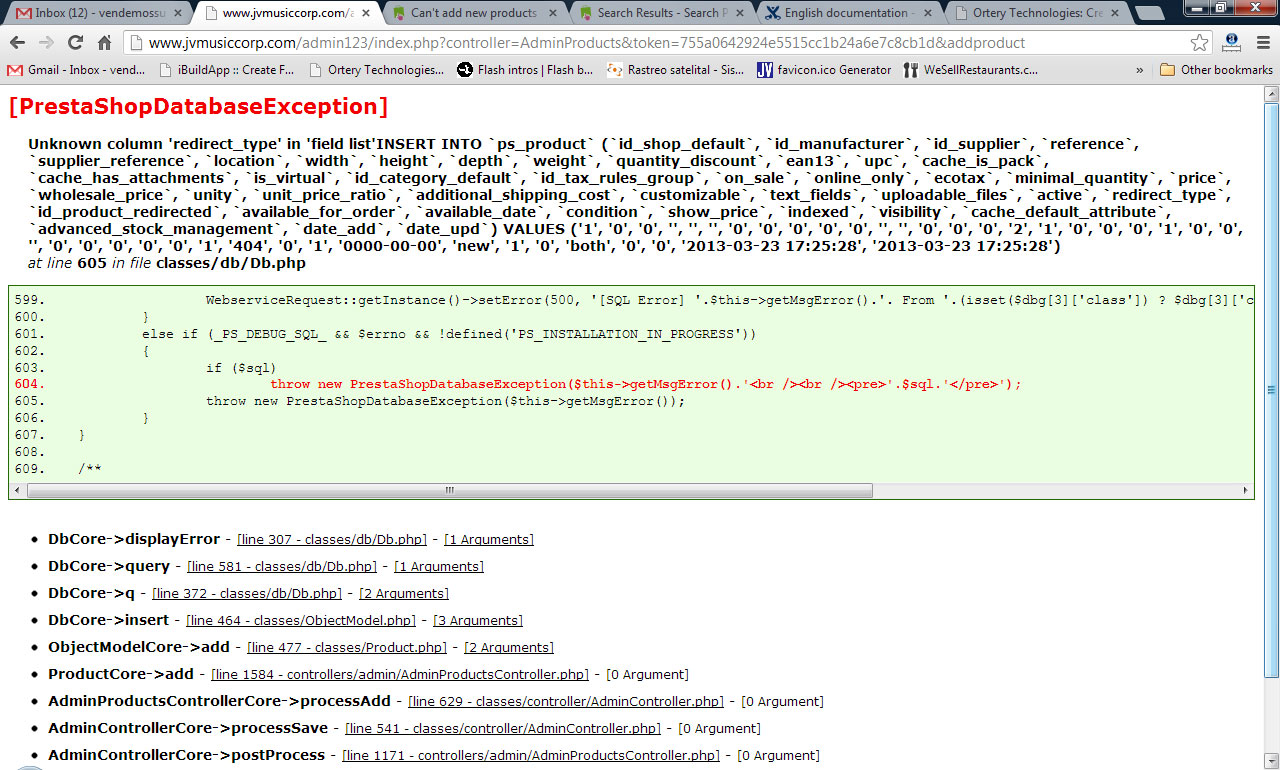This screenshot has height=770, width=1280.
Task: Open the Flash intros bookmark
Action: pyautogui.click(x=525, y=70)
